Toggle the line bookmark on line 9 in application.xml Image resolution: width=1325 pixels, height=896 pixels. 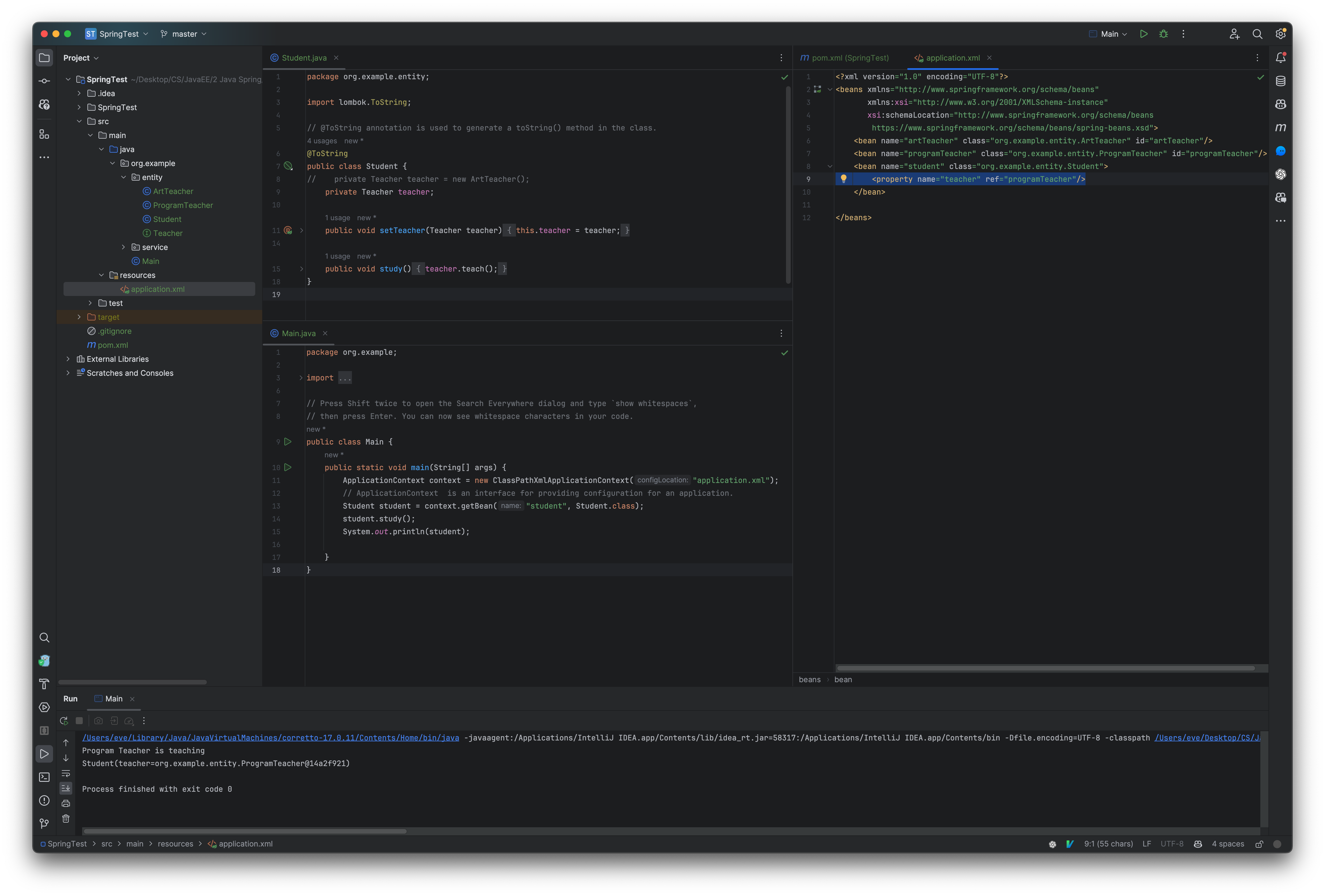(x=808, y=179)
